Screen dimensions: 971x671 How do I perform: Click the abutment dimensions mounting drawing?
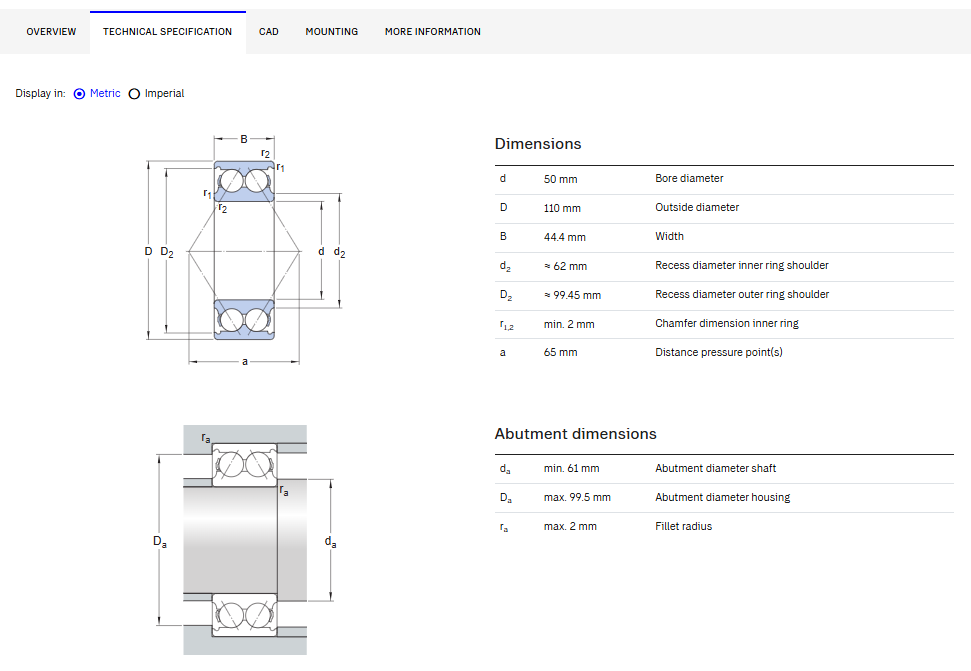[x=245, y=540]
